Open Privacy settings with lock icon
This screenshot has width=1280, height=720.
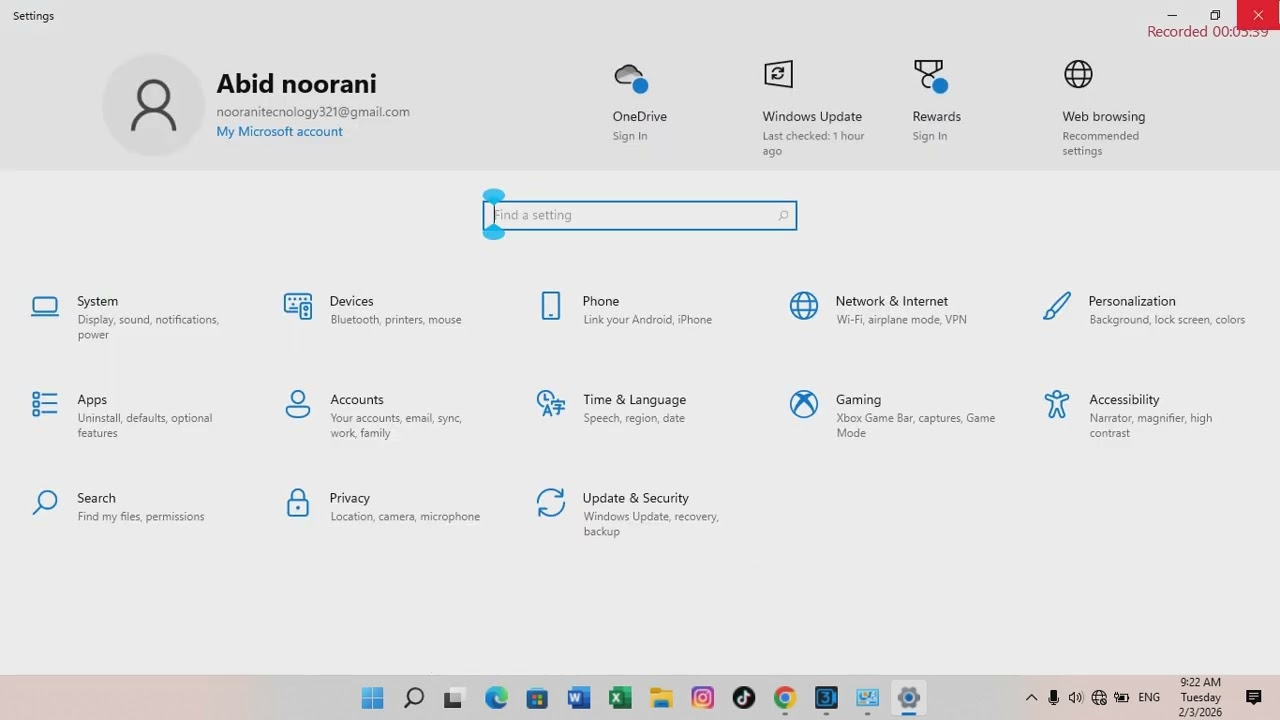tap(383, 506)
